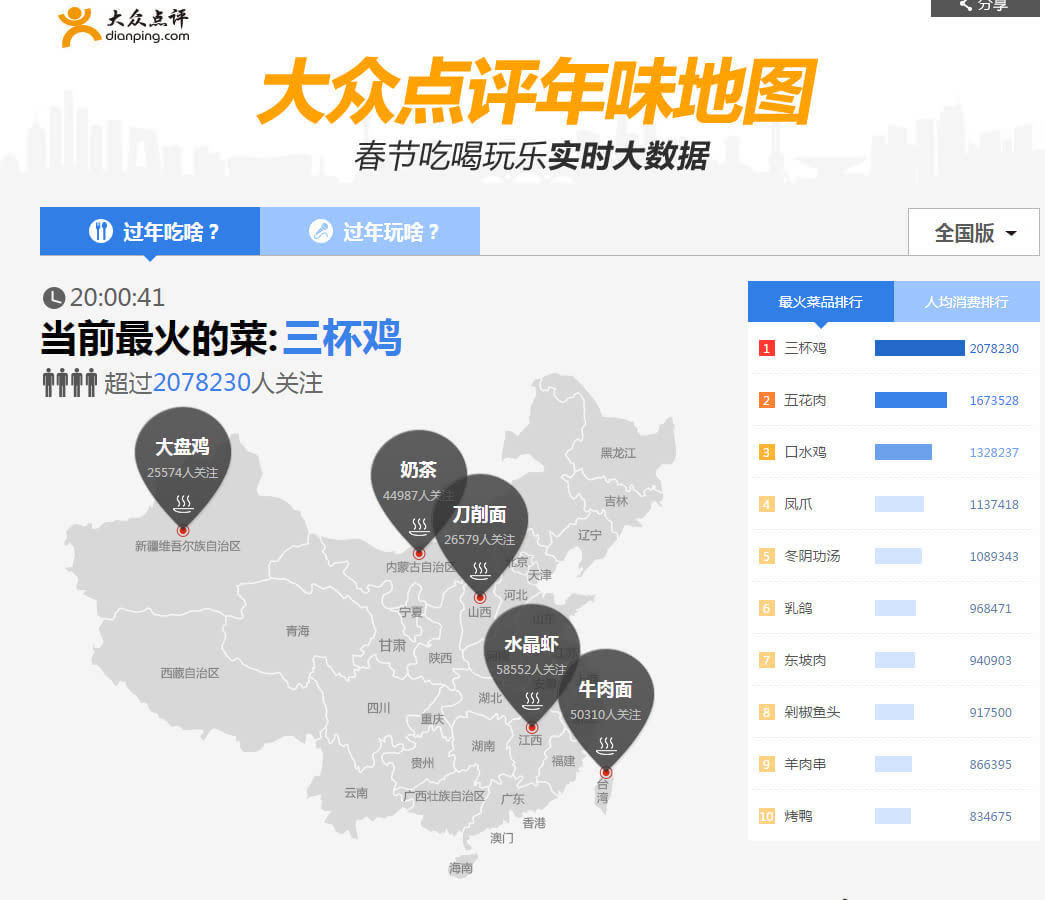Click 东坡肉 in the ranking list
The height and width of the screenshot is (900, 1045).
pos(805,660)
